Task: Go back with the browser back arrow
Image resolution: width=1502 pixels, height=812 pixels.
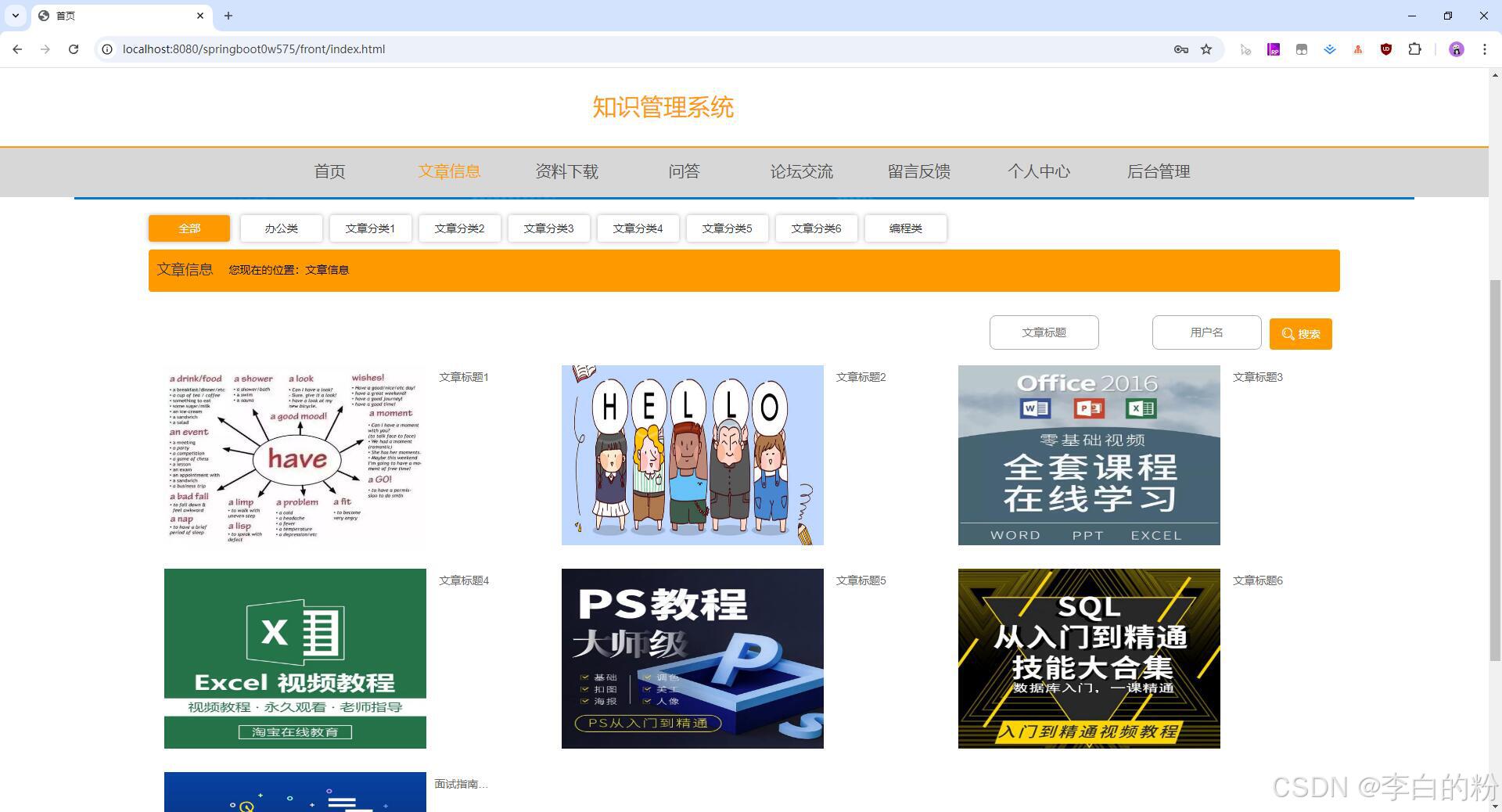Action: [x=17, y=49]
